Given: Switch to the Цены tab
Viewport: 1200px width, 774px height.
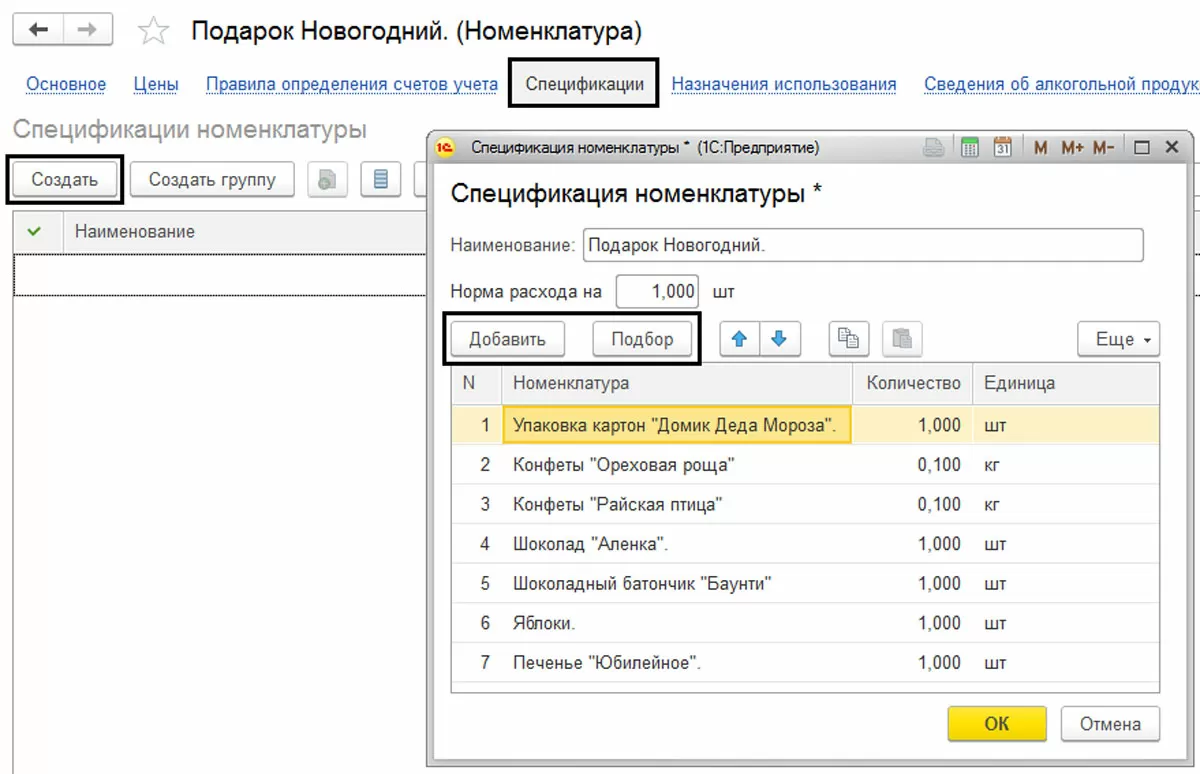Looking at the screenshot, I should [156, 84].
